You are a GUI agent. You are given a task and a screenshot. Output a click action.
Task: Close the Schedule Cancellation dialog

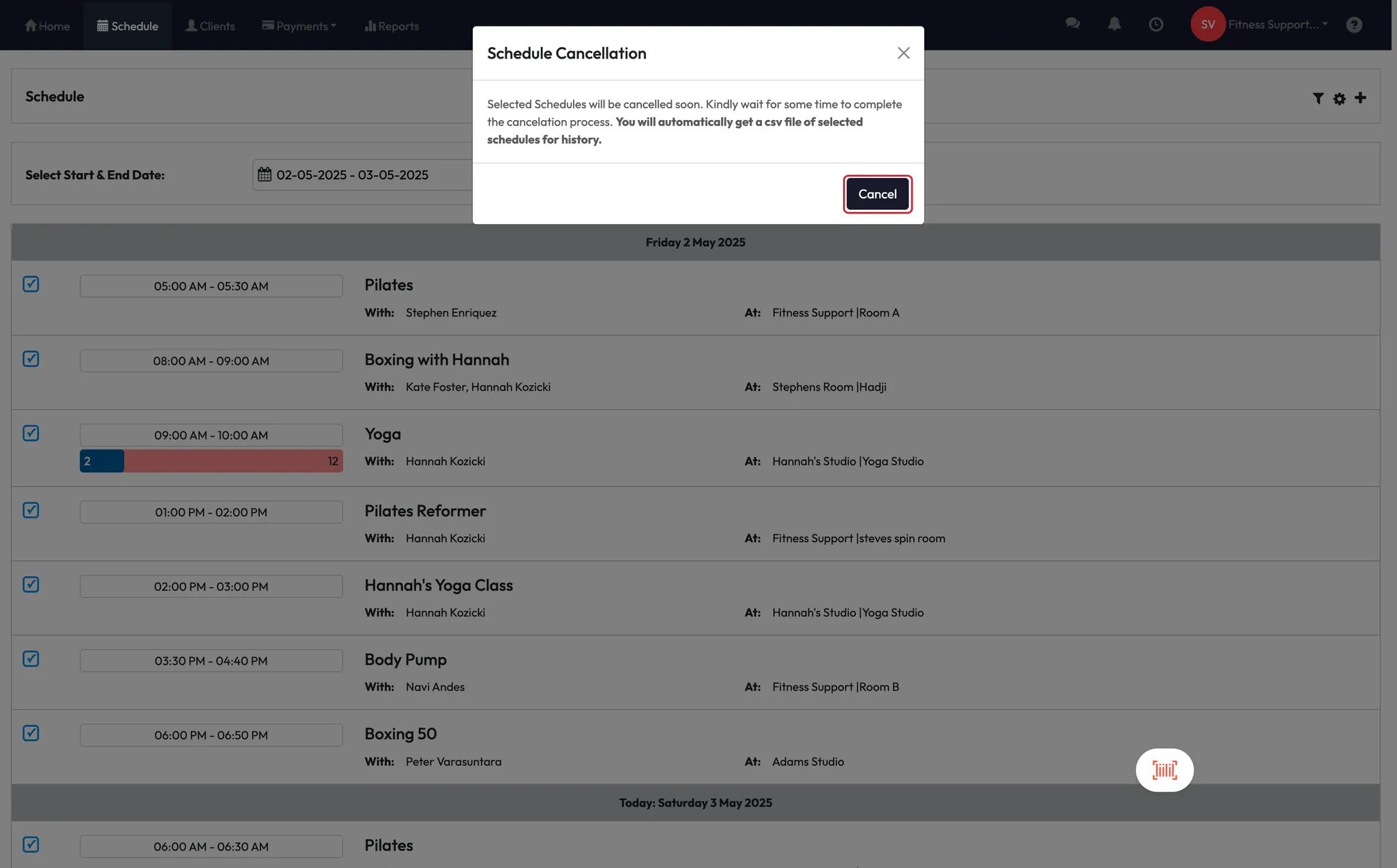903,53
